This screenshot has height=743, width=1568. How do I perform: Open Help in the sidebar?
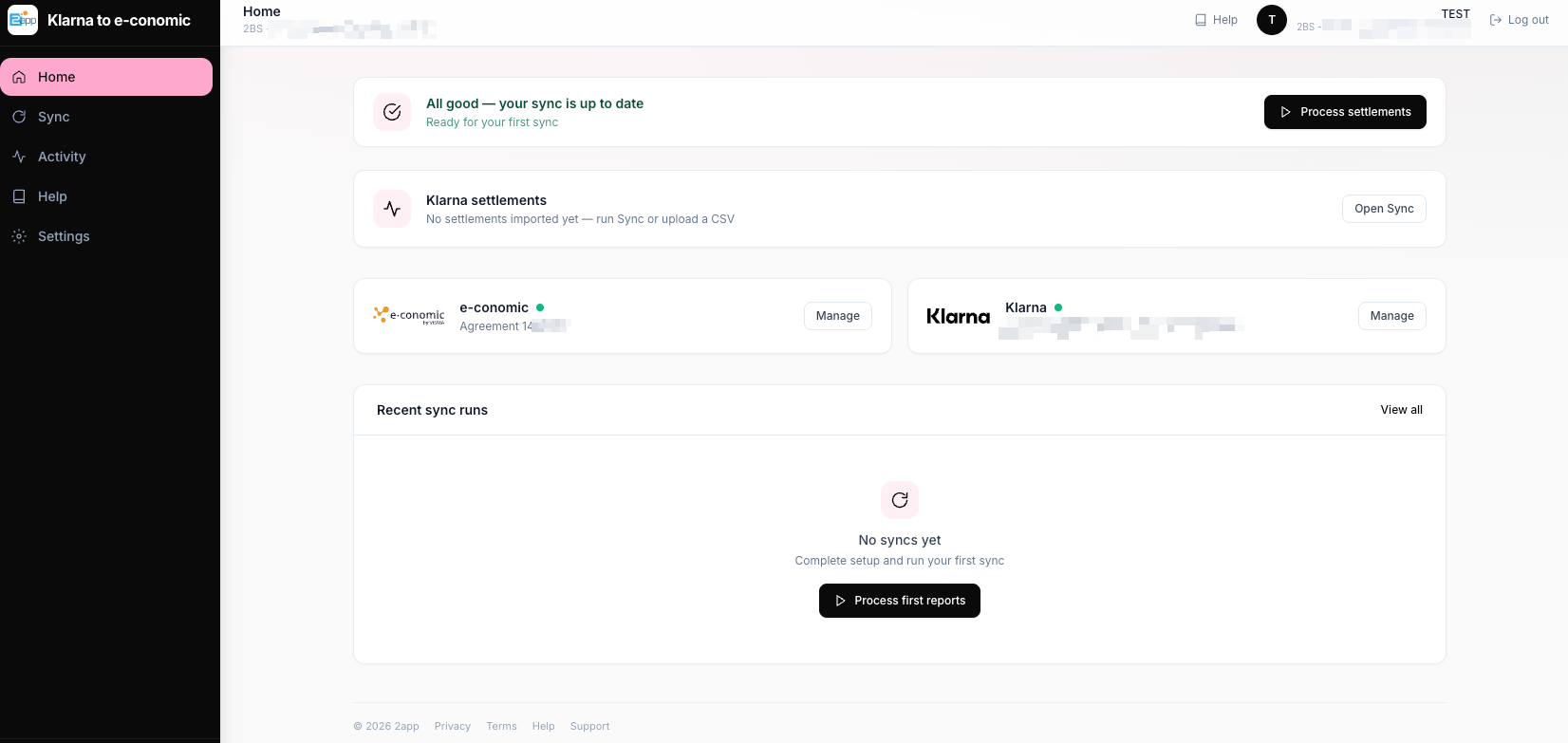[106, 196]
